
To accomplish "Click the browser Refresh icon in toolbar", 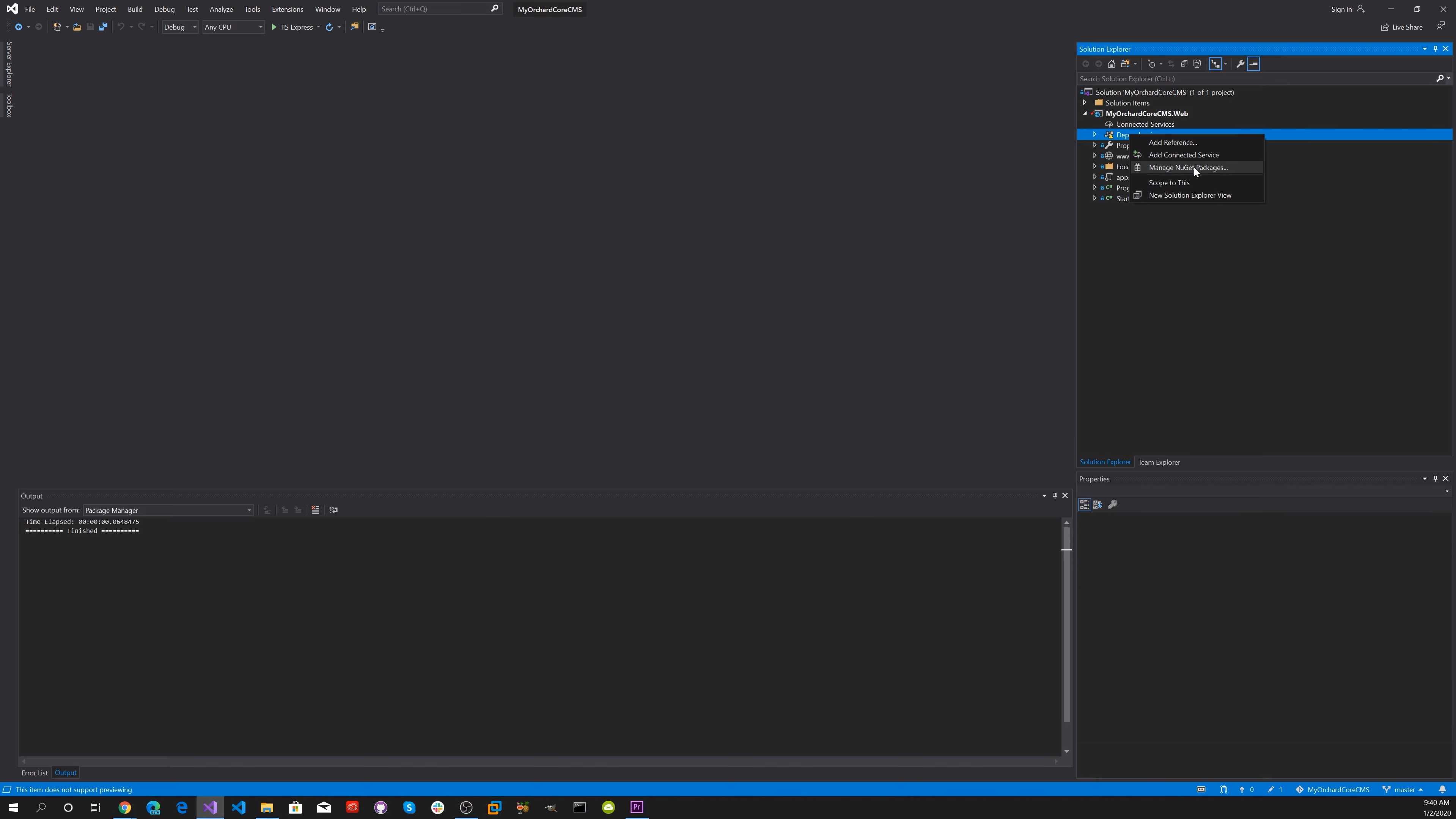I will [x=329, y=27].
